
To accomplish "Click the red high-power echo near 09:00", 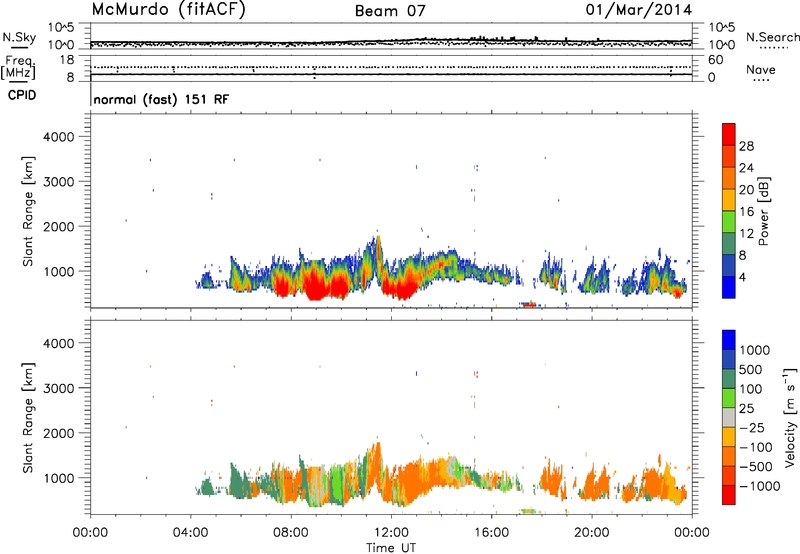I will pyautogui.click(x=316, y=288).
